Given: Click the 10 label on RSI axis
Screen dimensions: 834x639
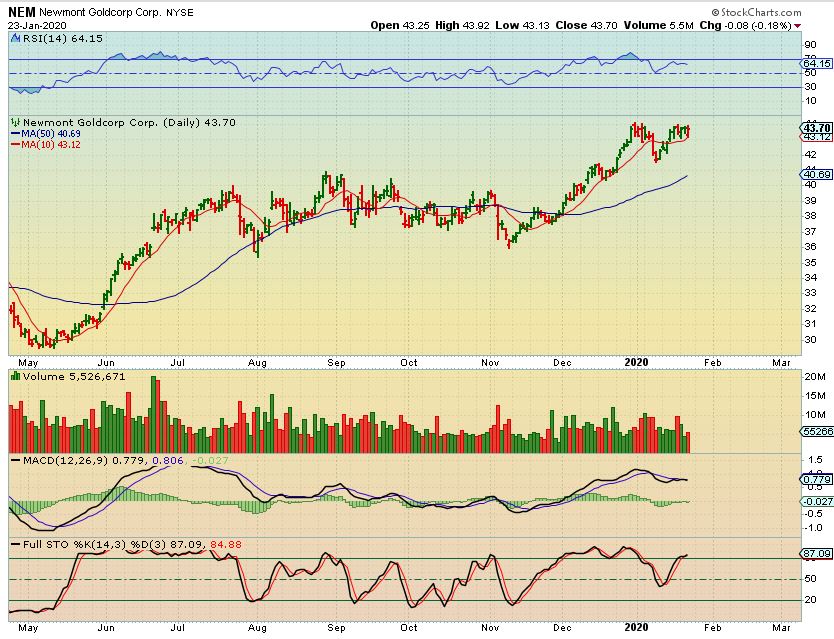Looking at the screenshot, I should click(x=811, y=101).
